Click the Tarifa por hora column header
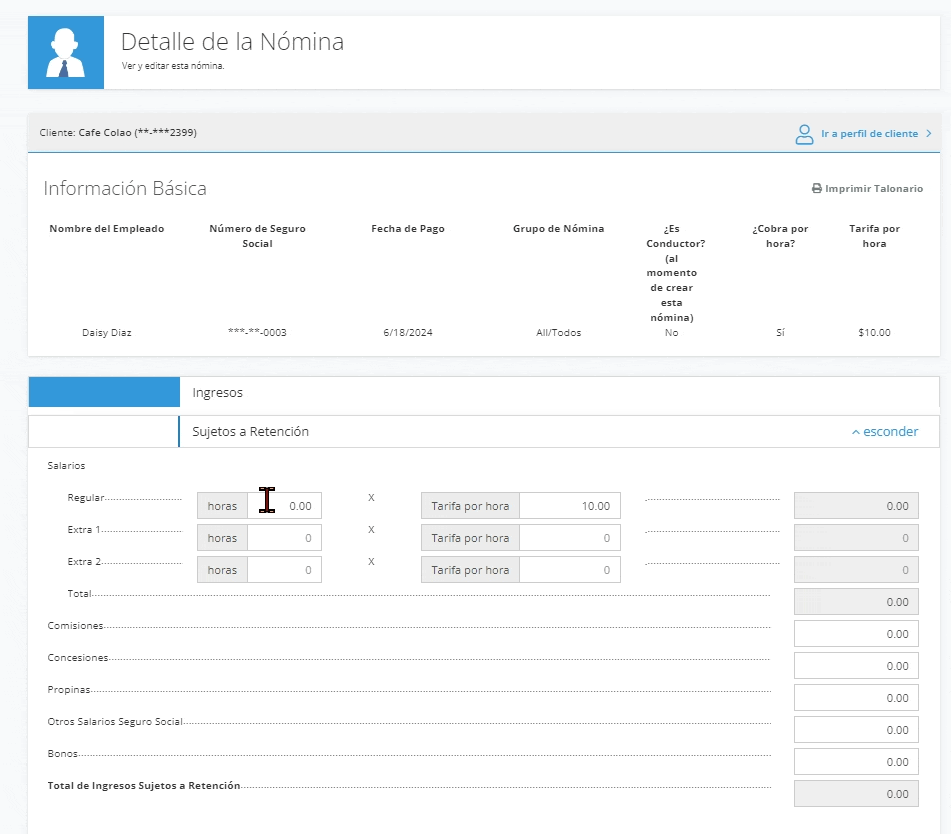951x834 pixels. click(875, 236)
